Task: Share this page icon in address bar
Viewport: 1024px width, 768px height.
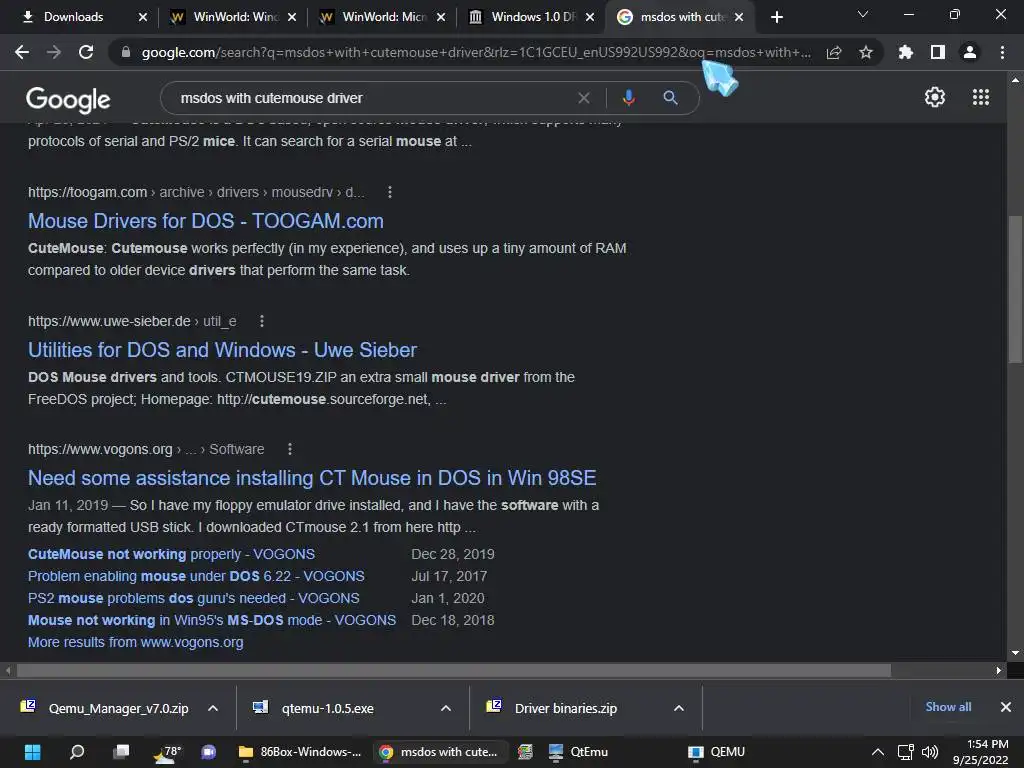Action: coord(834,52)
